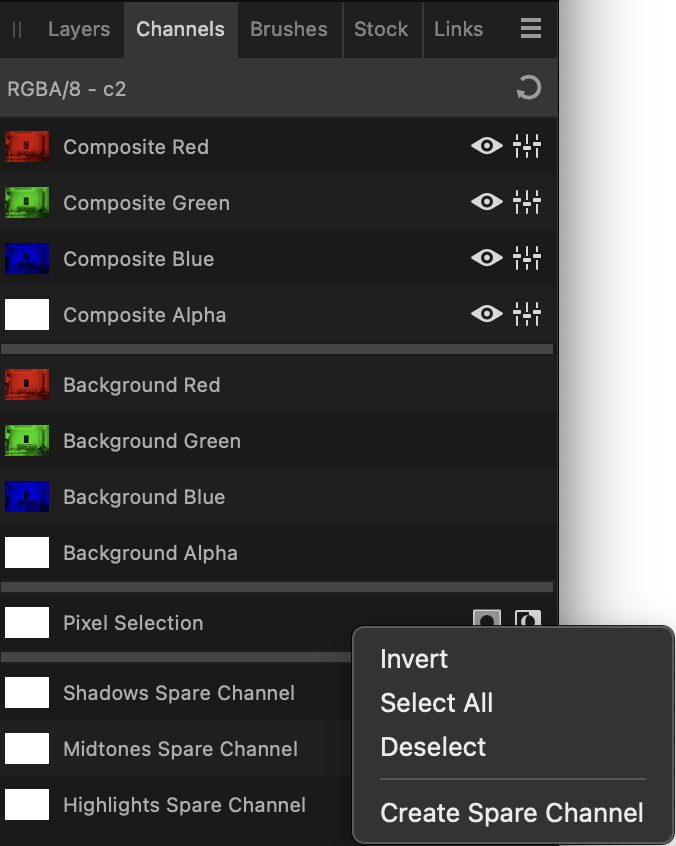Select the Background Red channel thumbnail
The width and height of the screenshot is (676, 846).
(27, 385)
